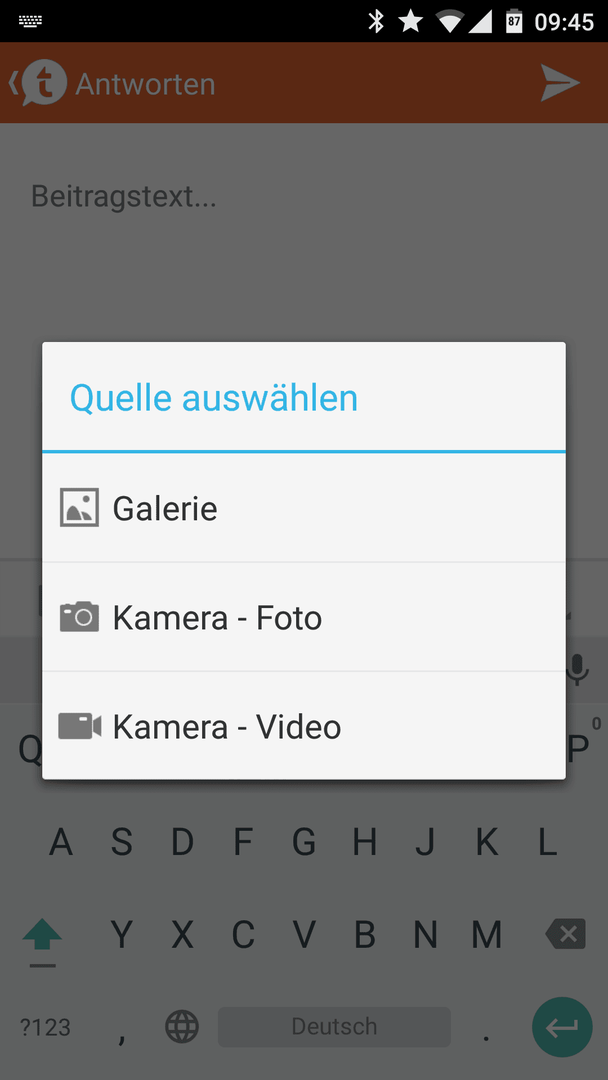Go back via Tapatalk logo
Image resolution: width=608 pixels, height=1080 pixels.
[39, 83]
